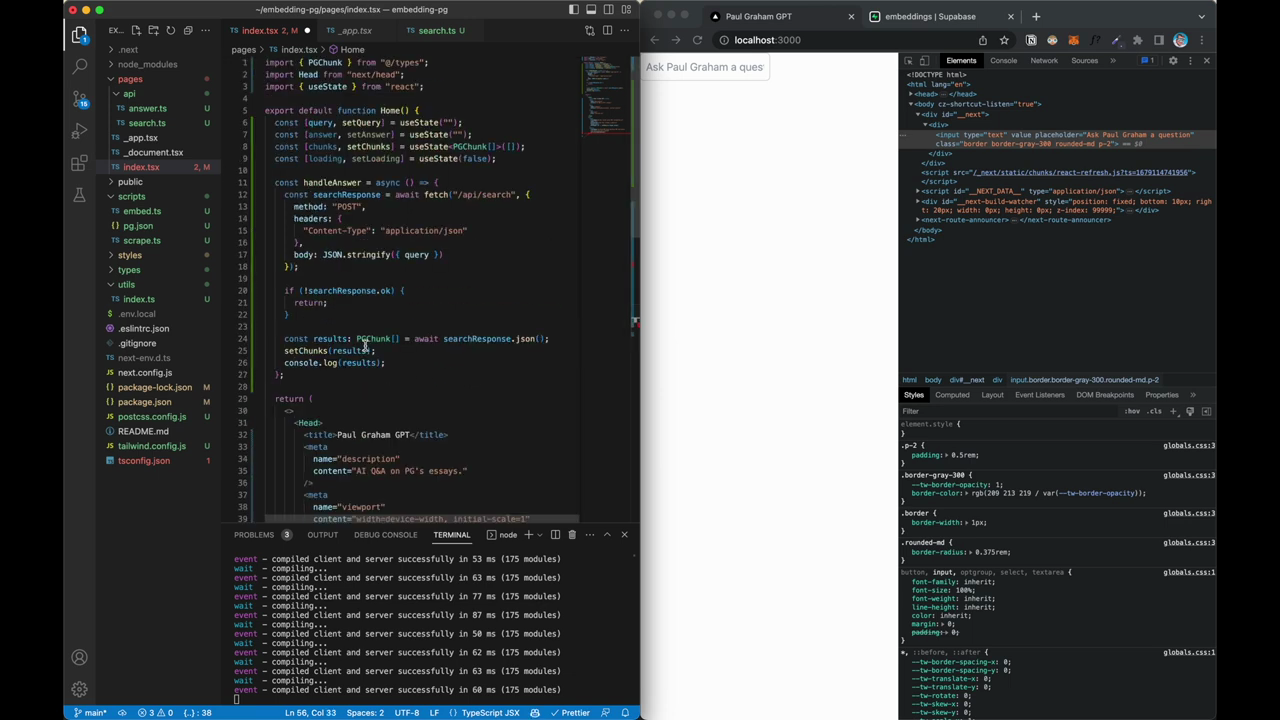Viewport: 1280px width, 720px height.
Task: Open the Chrome profile avatar
Action: click(1181, 40)
